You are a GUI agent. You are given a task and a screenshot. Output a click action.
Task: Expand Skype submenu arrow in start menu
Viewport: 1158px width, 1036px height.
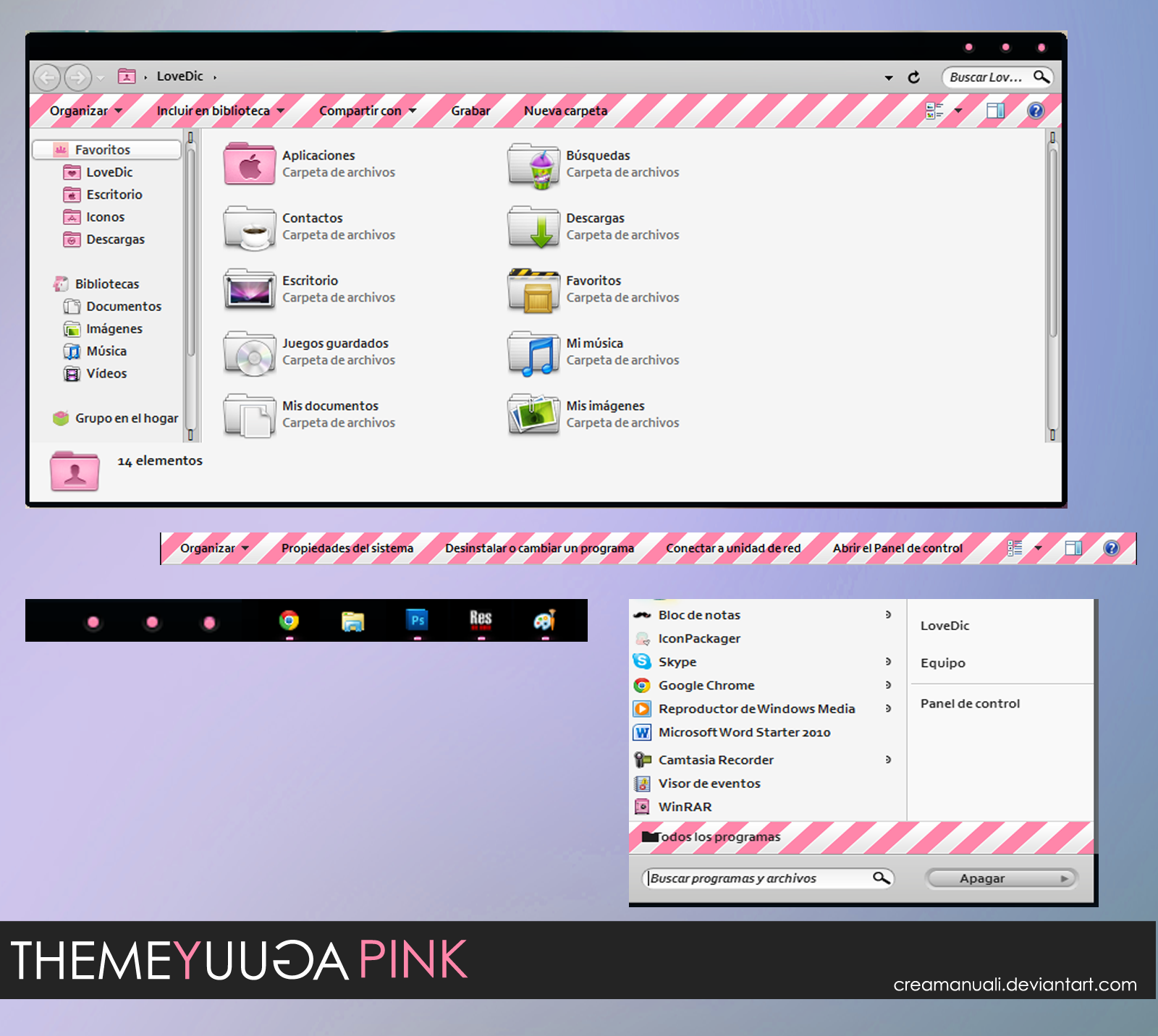point(888,661)
